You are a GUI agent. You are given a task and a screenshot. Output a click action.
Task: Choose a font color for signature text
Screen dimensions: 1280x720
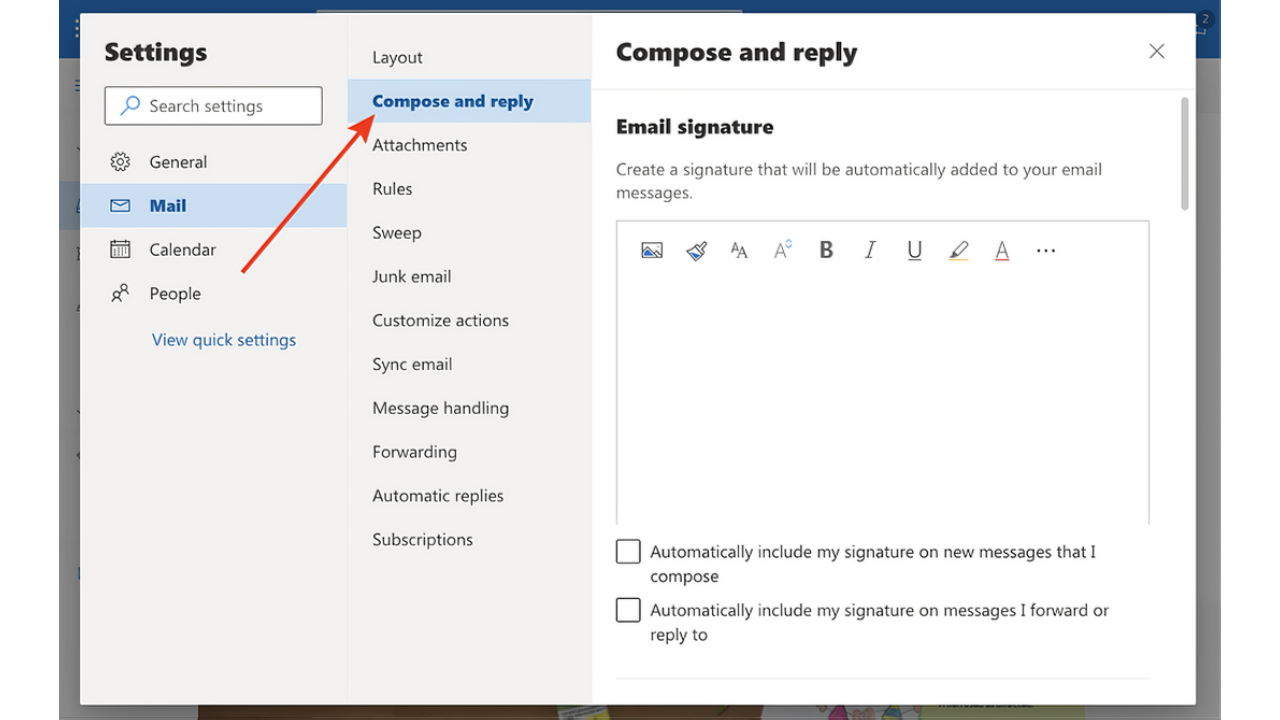1001,250
